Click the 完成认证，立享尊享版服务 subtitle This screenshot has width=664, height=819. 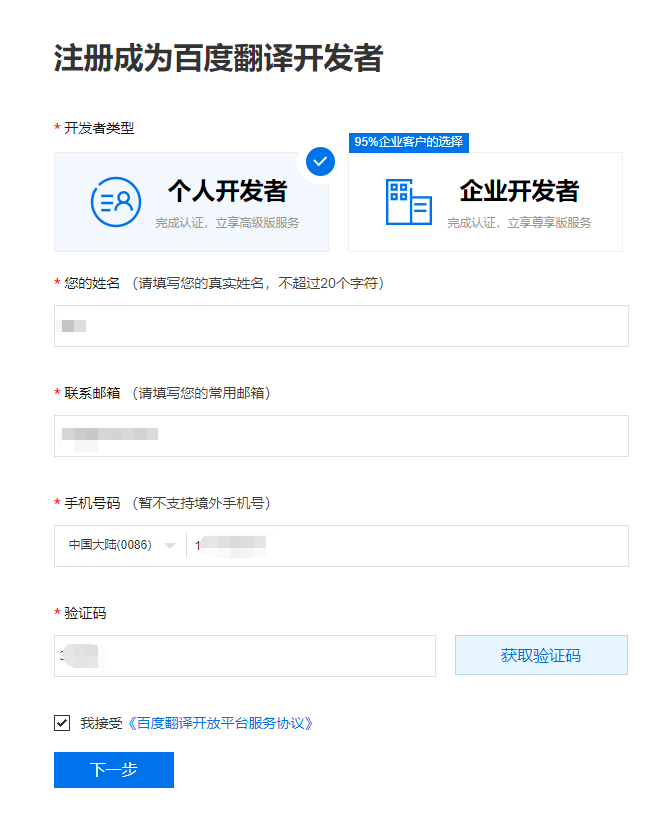click(x=519, y=223)
